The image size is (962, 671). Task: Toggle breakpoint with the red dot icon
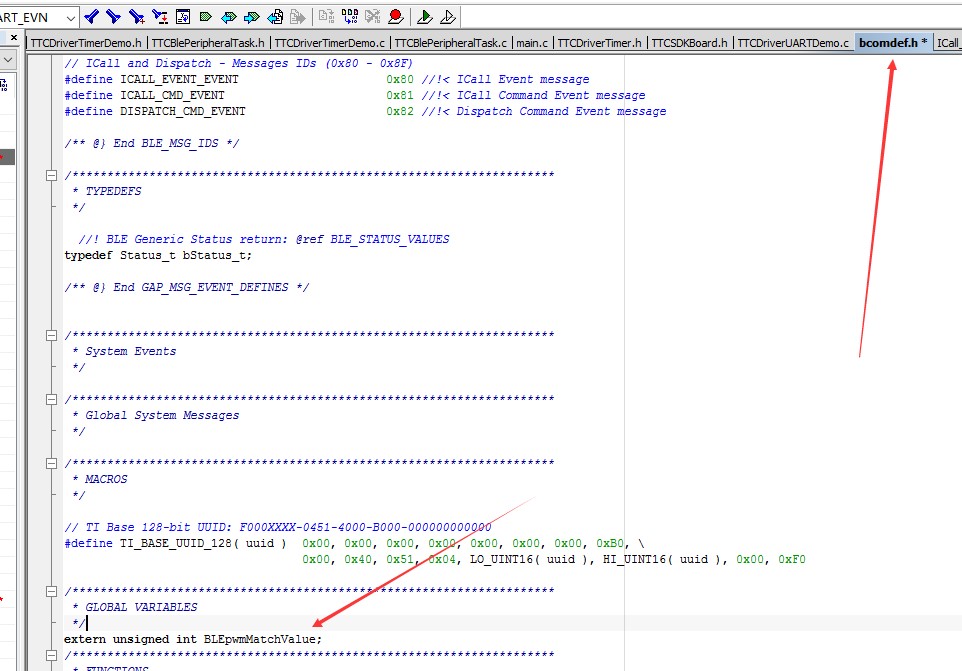coord(396,17)
